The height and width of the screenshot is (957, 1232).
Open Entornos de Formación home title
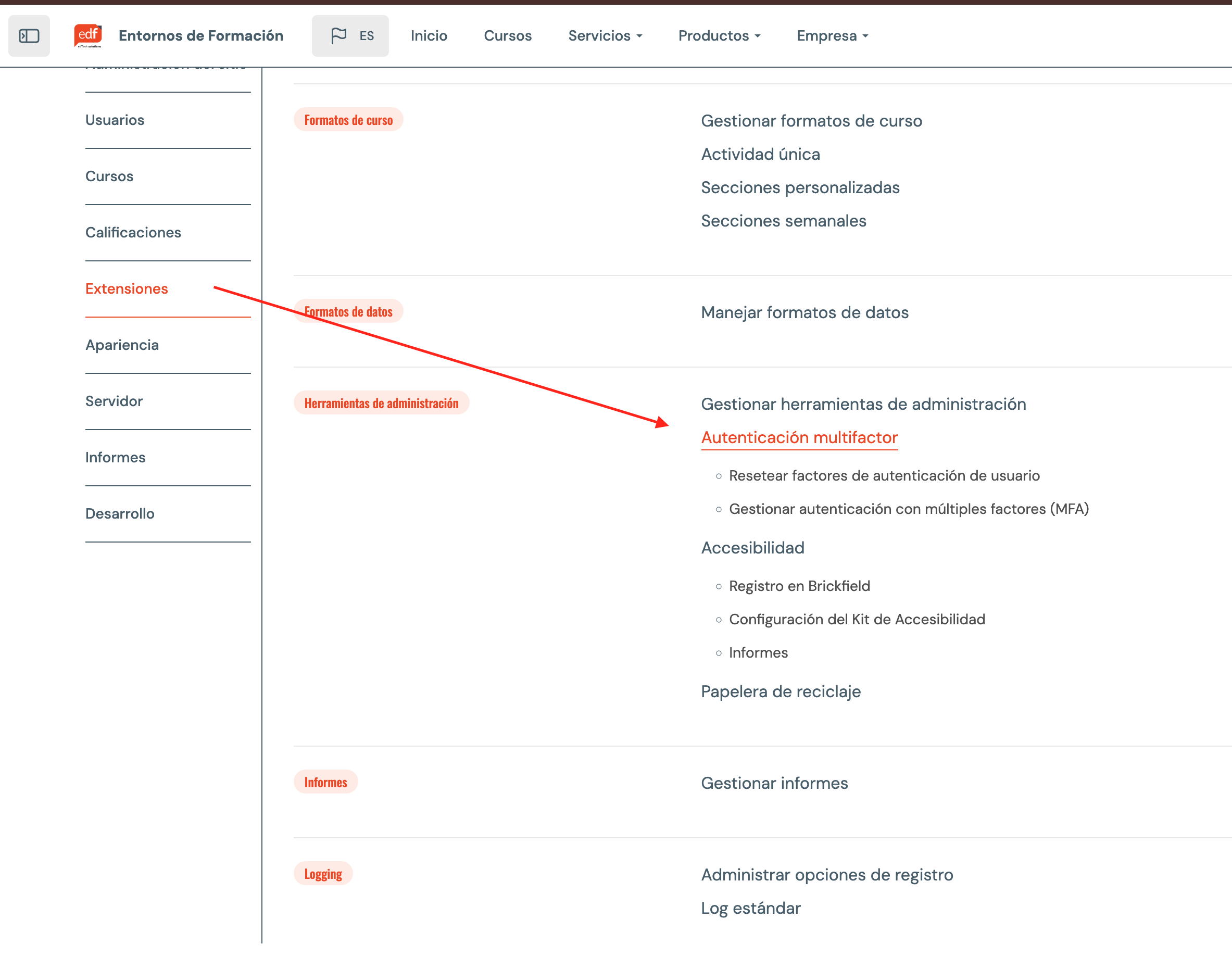(x=201, y=35)
